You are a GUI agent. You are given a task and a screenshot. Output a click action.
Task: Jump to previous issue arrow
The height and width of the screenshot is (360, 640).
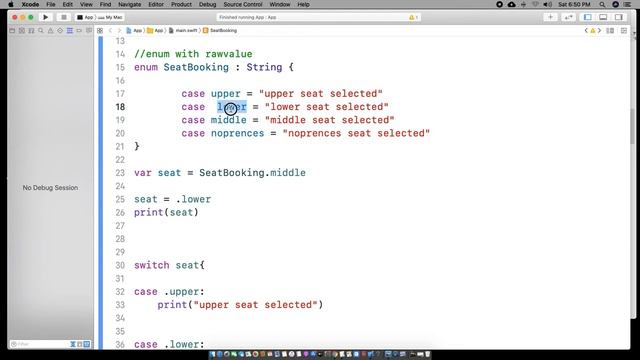pyautogui.click(x=587, y=31)
